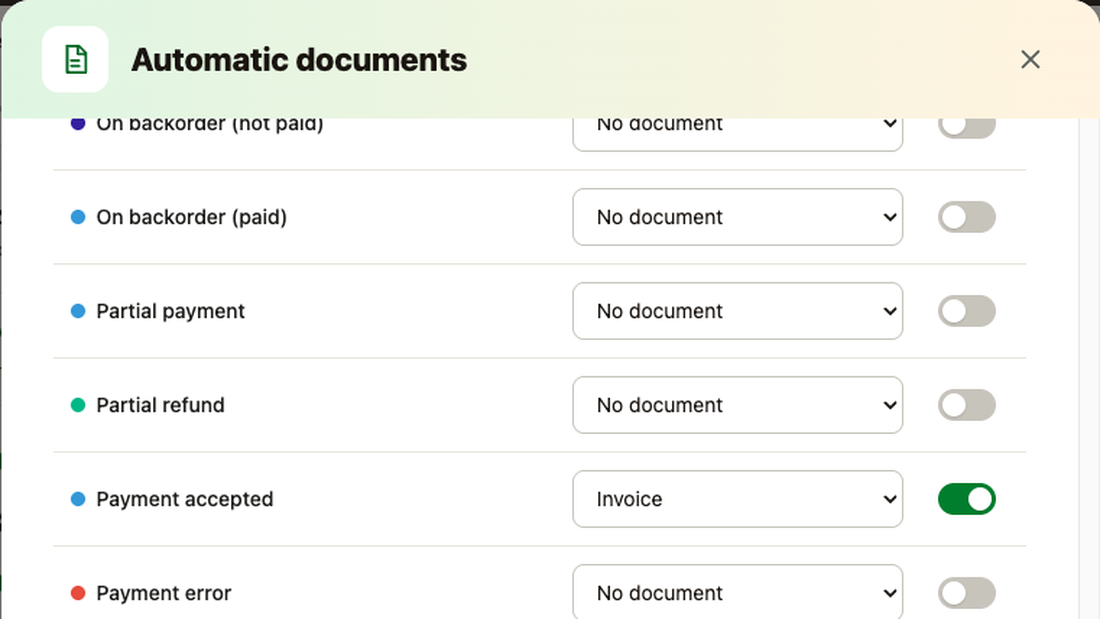Click the Partial payment status label

(170, 312)
